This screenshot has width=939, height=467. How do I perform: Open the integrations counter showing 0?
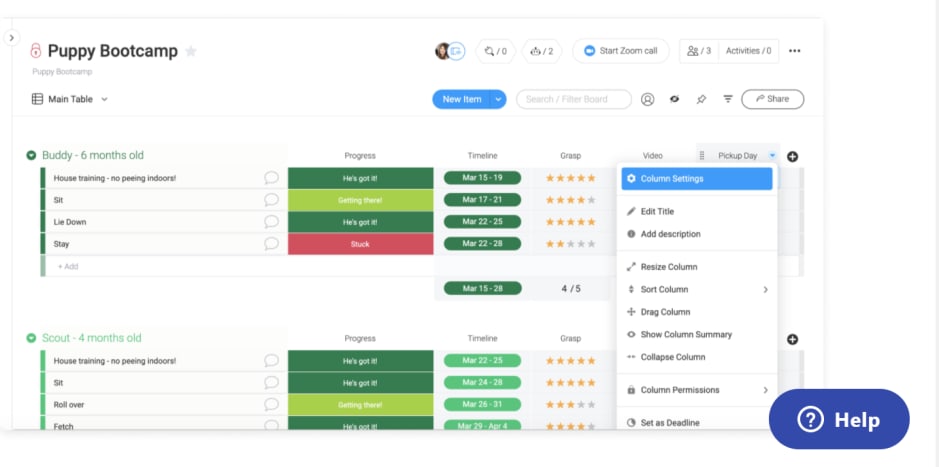[496, 51]
